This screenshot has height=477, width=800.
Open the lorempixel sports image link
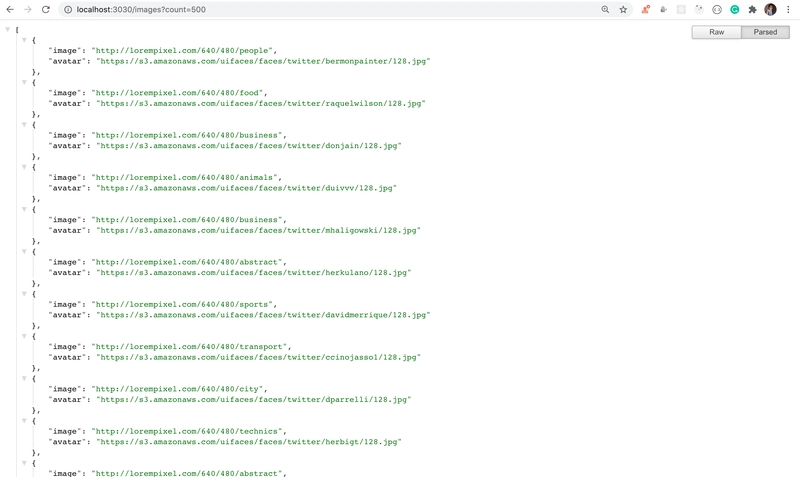tap(182, 305)
